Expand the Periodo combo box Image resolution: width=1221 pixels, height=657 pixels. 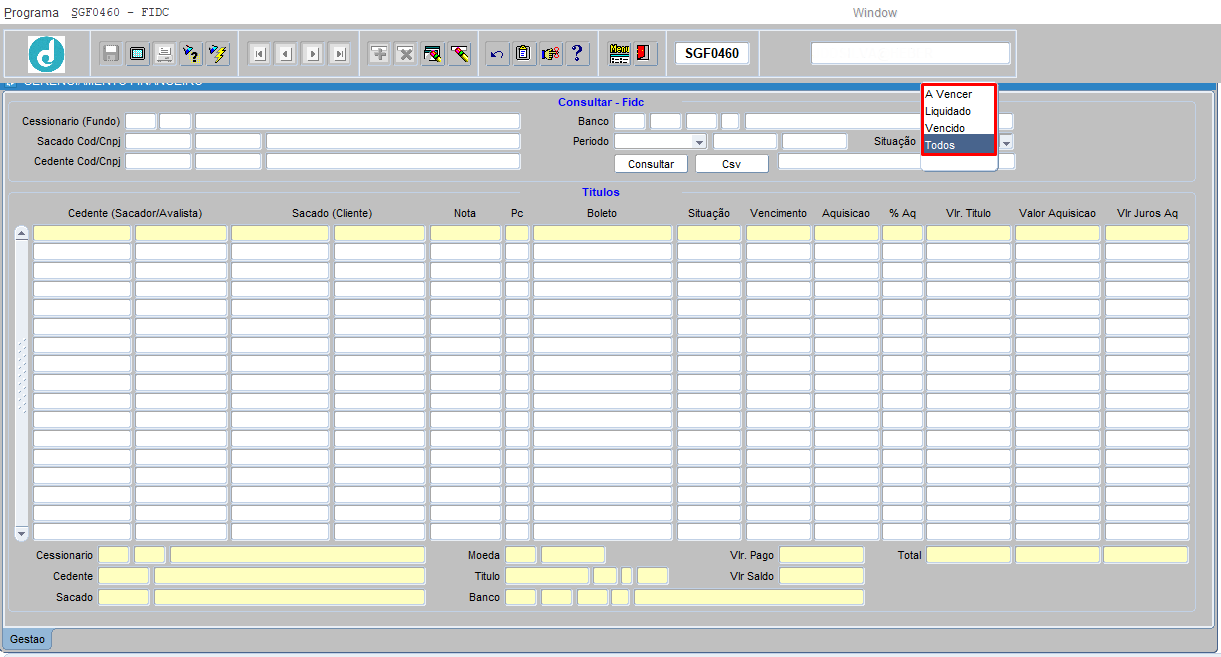(699, 142)
